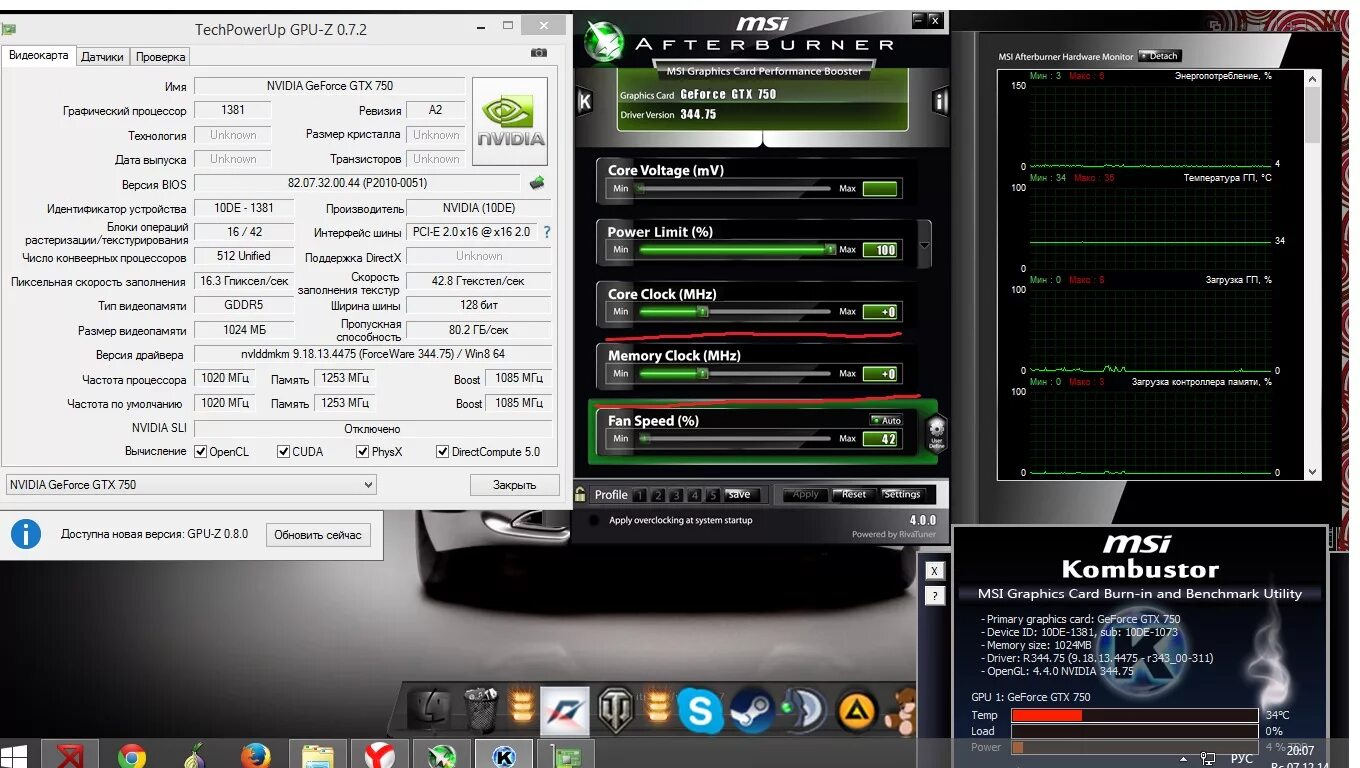Select Afterburner profile slot 3
Image resolution: width=1360 pixels, height=768 pixels.
point(676,495)
